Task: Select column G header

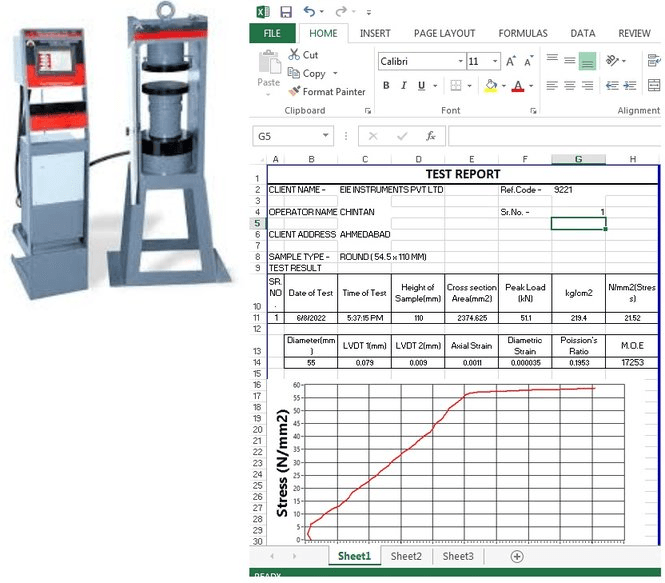Action: [578, 159]
